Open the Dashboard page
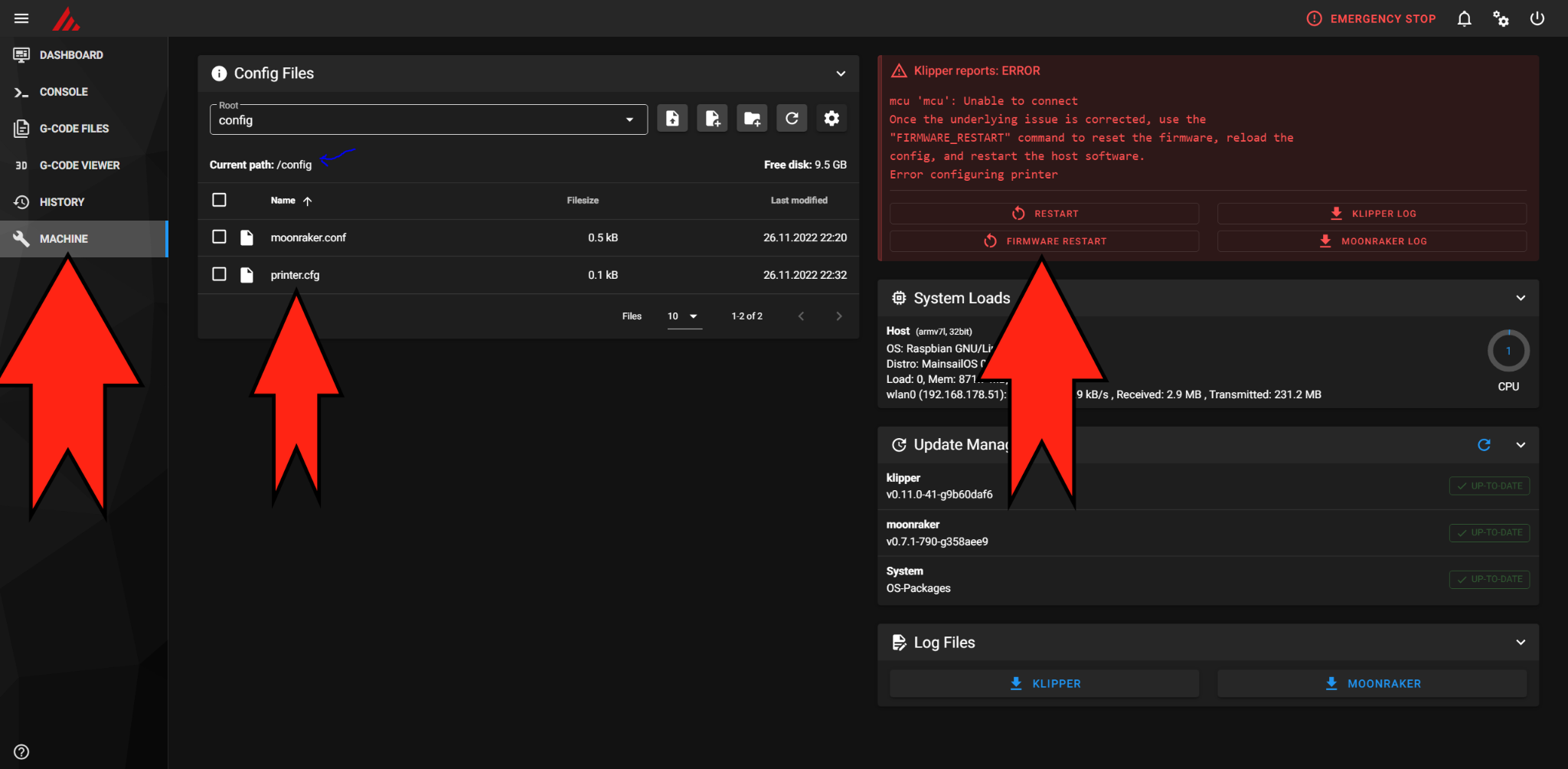1568x769 pixels. [83, 55]
